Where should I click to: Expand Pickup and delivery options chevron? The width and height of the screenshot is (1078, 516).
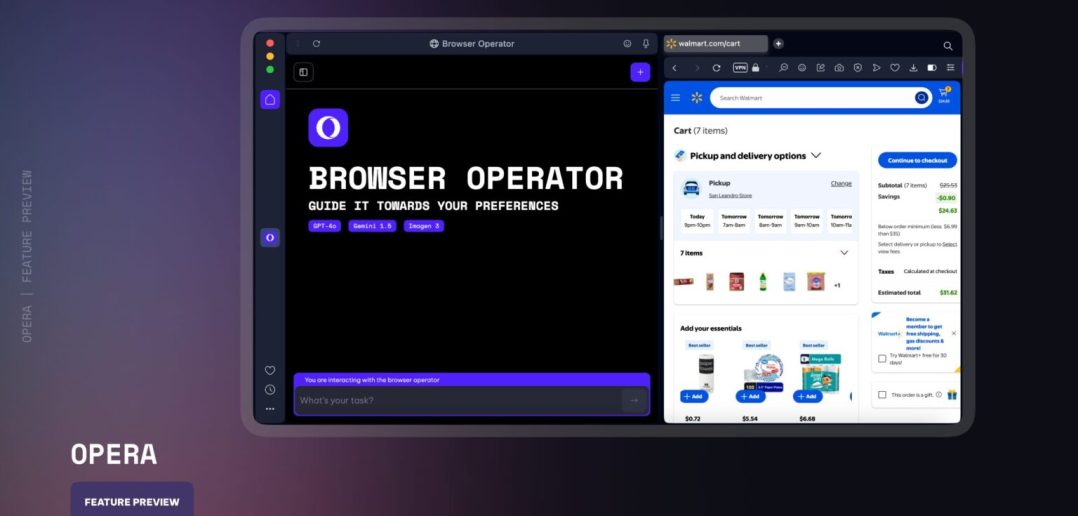click(816, 156)
